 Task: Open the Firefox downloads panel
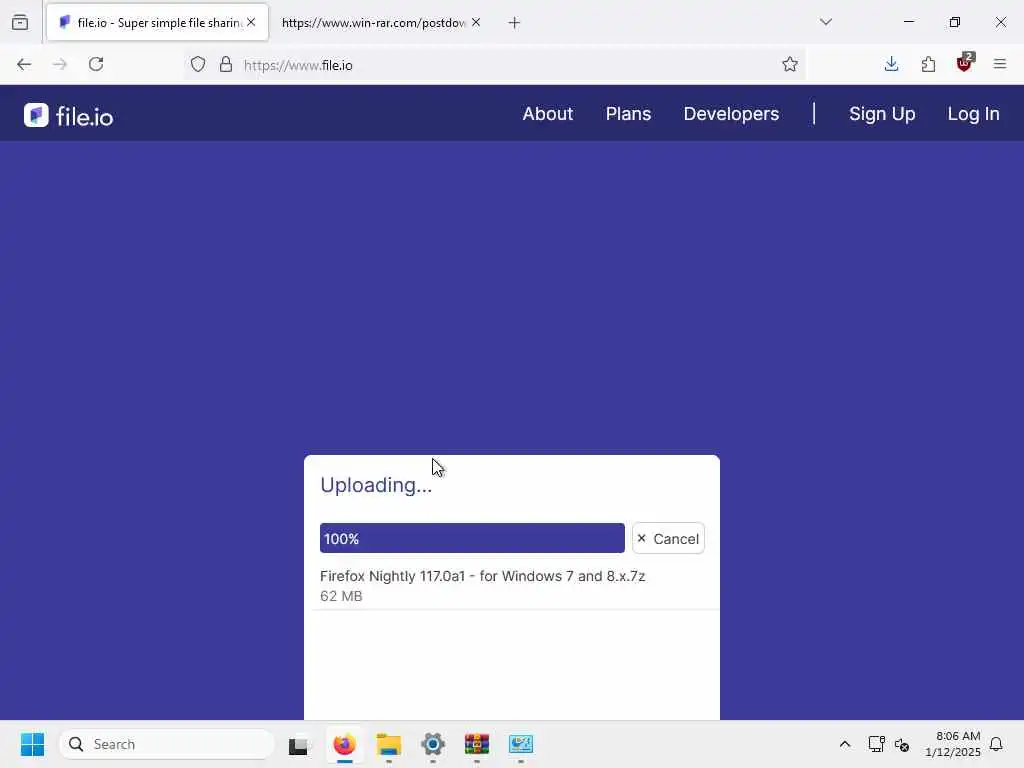[891, 64]
